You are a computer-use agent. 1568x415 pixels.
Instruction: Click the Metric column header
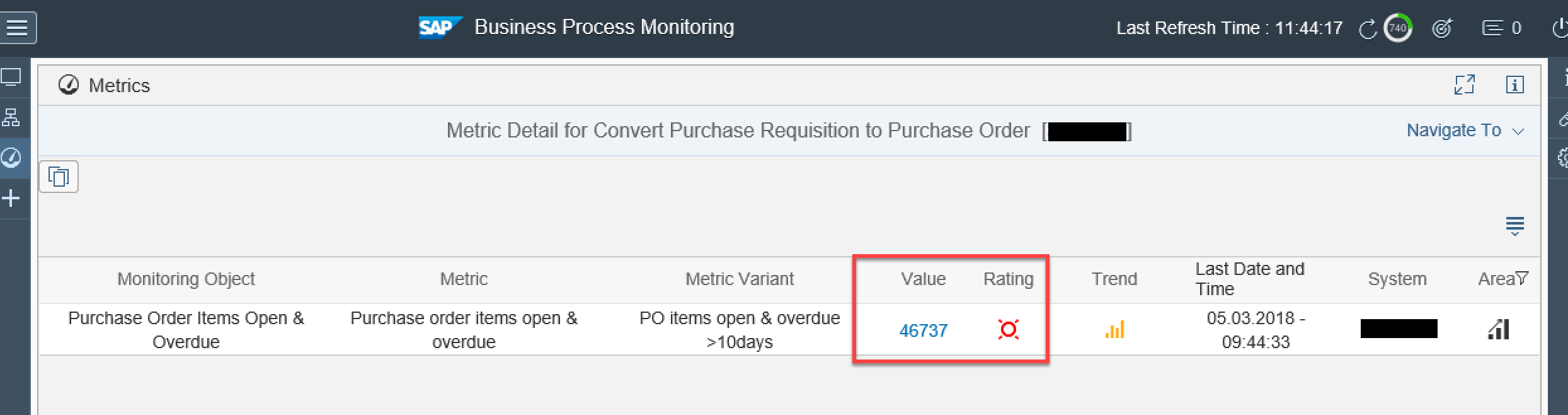pyautogui.click(x=464, y=279)
